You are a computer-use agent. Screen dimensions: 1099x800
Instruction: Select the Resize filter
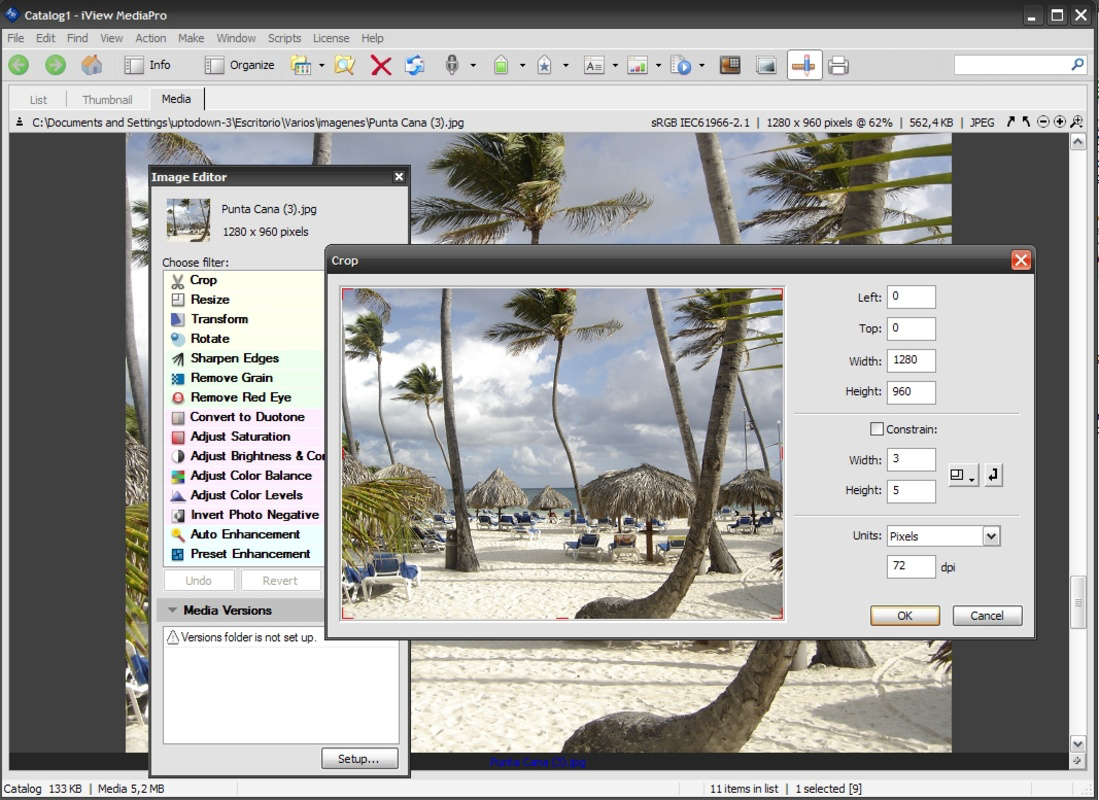tap(244, 299)
